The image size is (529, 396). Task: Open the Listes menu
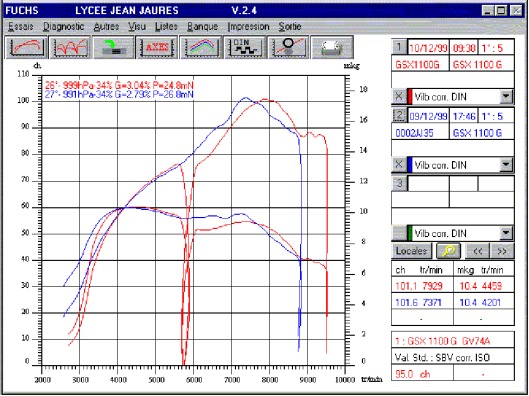pos(166,26)
